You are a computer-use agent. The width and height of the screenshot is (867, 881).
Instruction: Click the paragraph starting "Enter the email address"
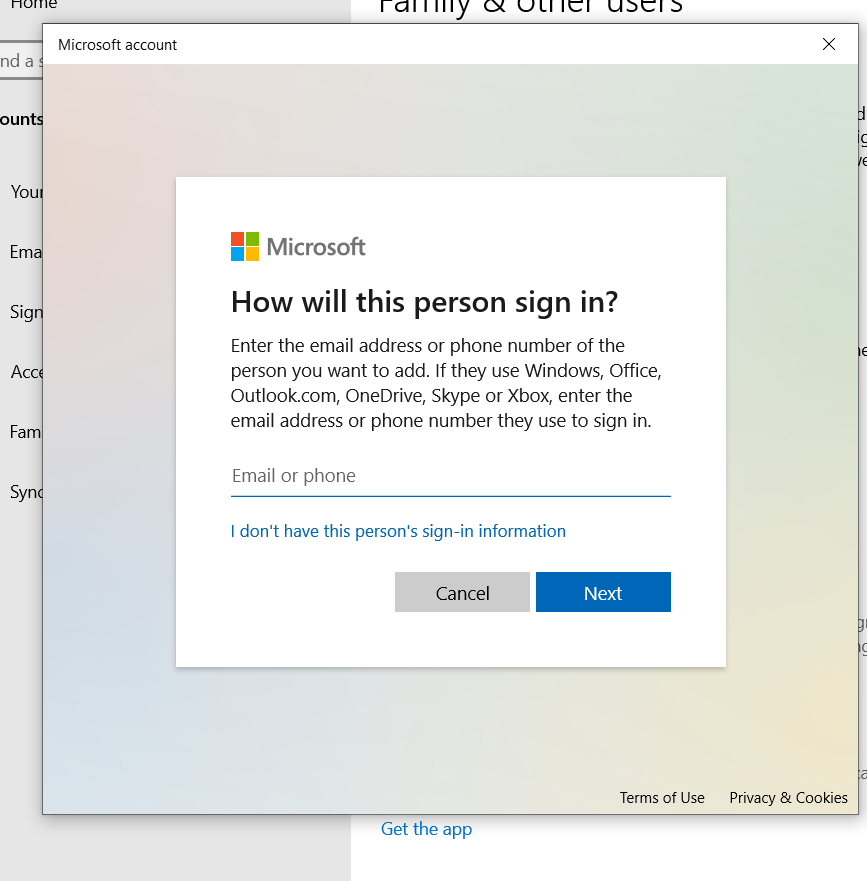[446, 383]
